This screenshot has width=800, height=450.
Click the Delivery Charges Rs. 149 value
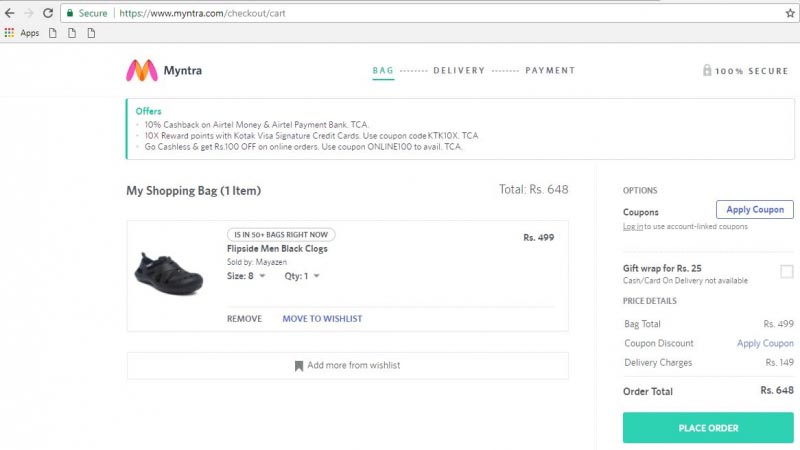point(779,363)
